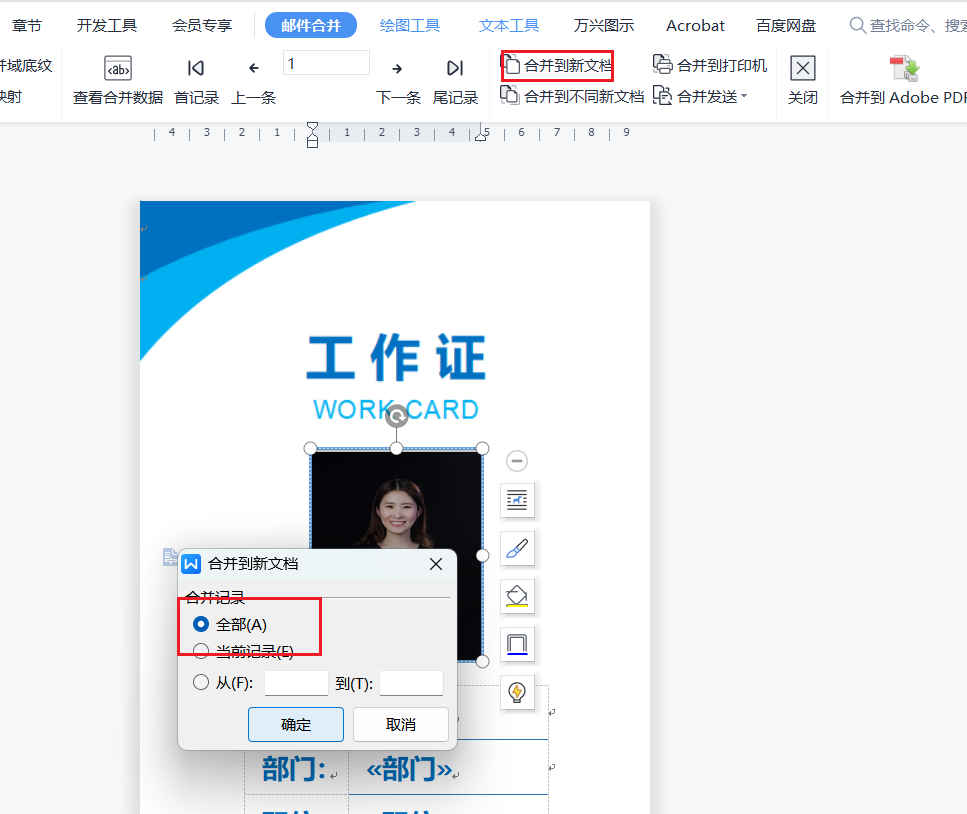The width and height of the screenshot is (967, 814).
Task: Select the 当前记录 radio option
Action: pos(201,652)
